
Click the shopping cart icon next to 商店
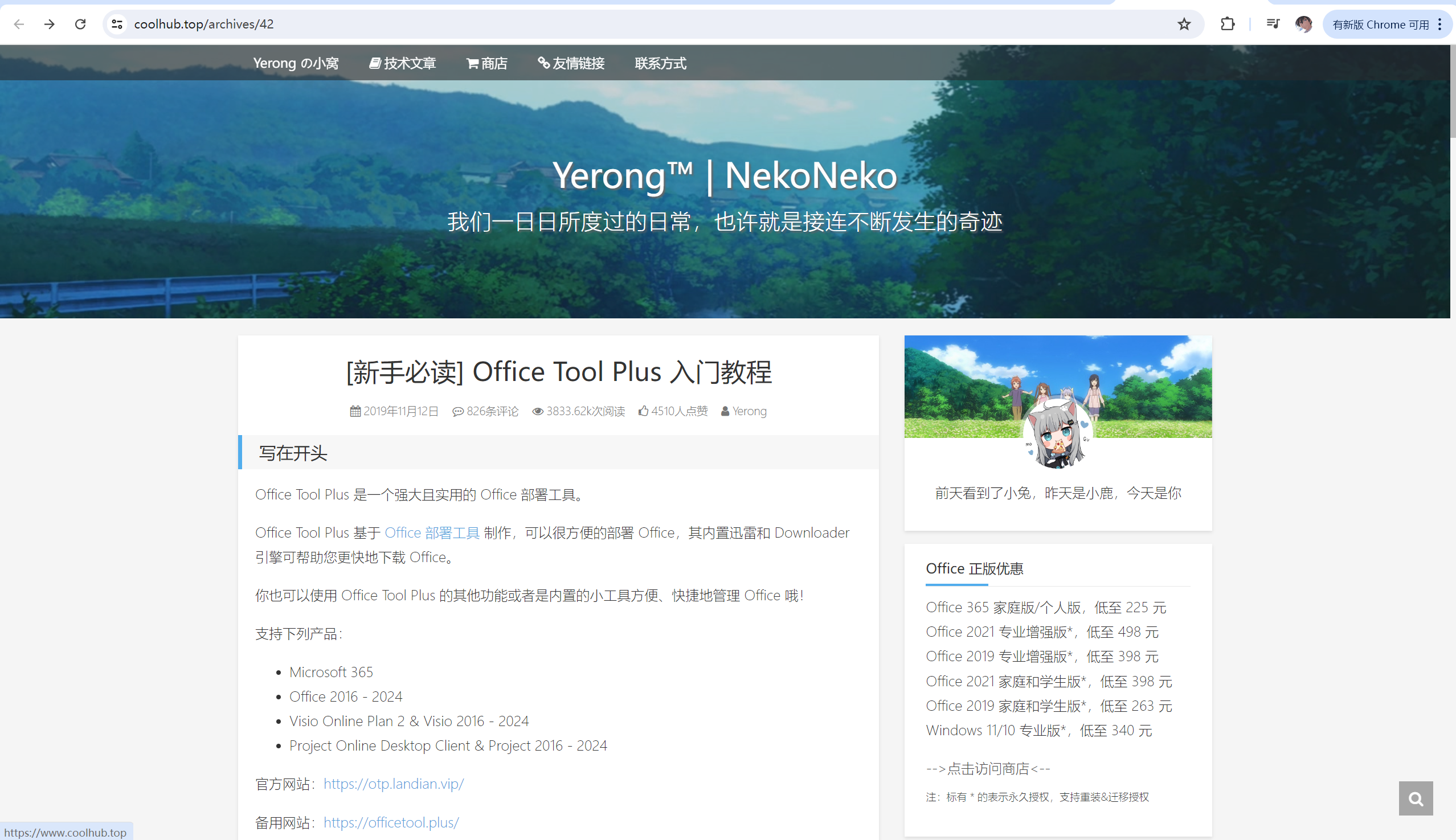point(472,63)
